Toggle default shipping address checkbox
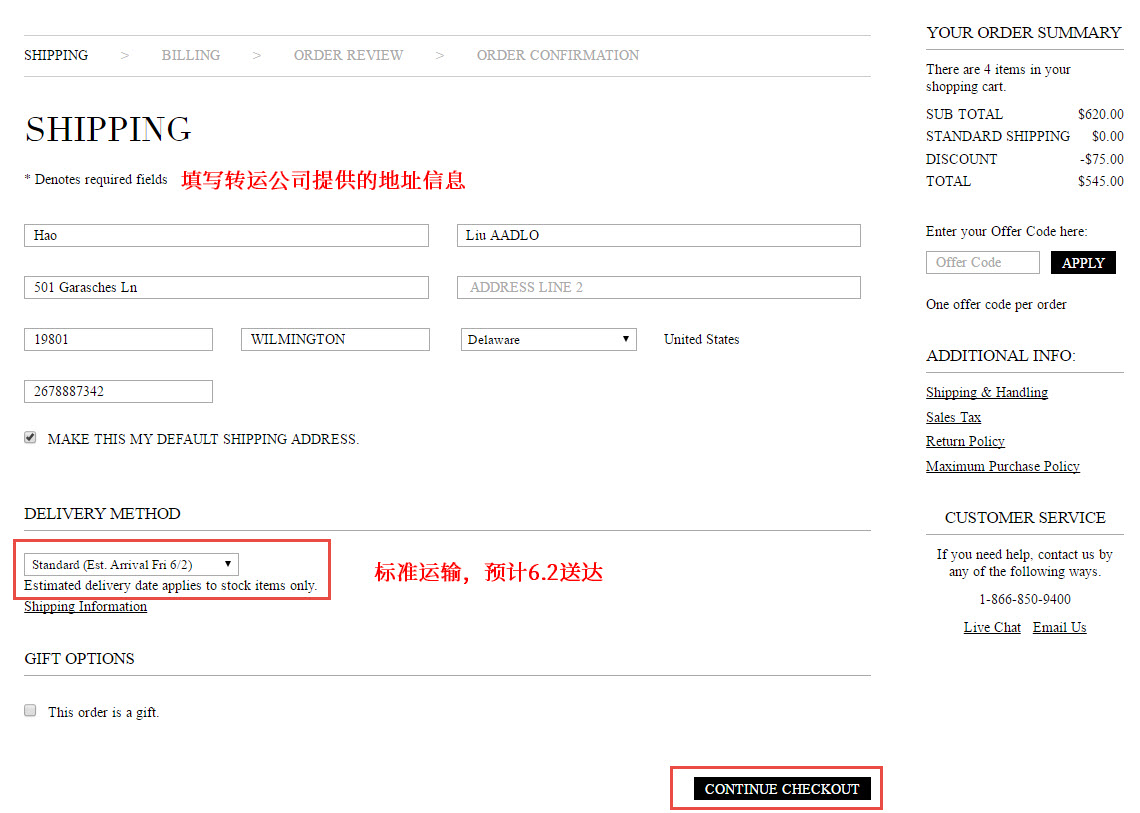This screenshot has height=813, width=1140. click(x=30, y=438)
